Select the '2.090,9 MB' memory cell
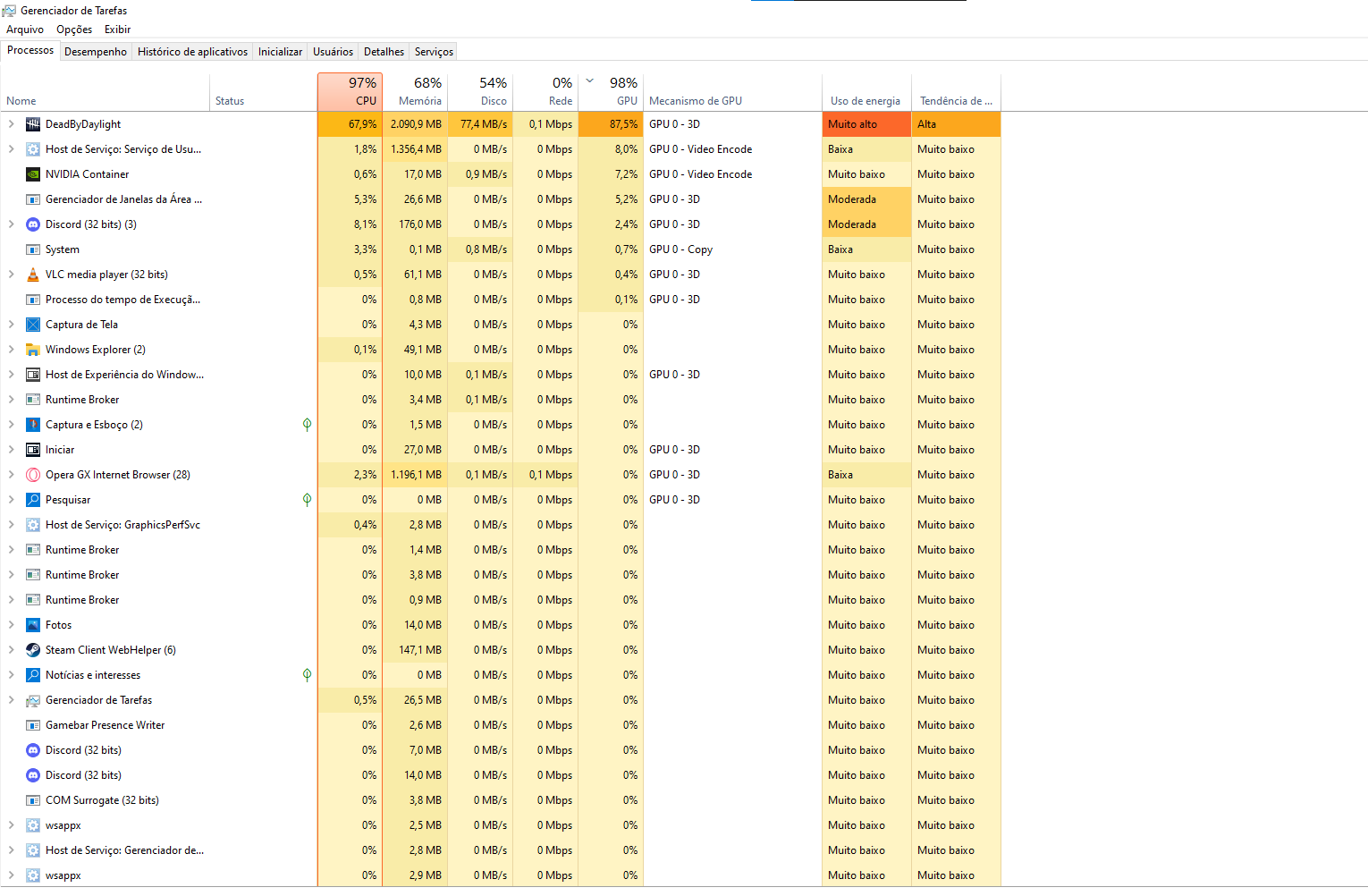The image size is (1368, 896). point(415,124)
